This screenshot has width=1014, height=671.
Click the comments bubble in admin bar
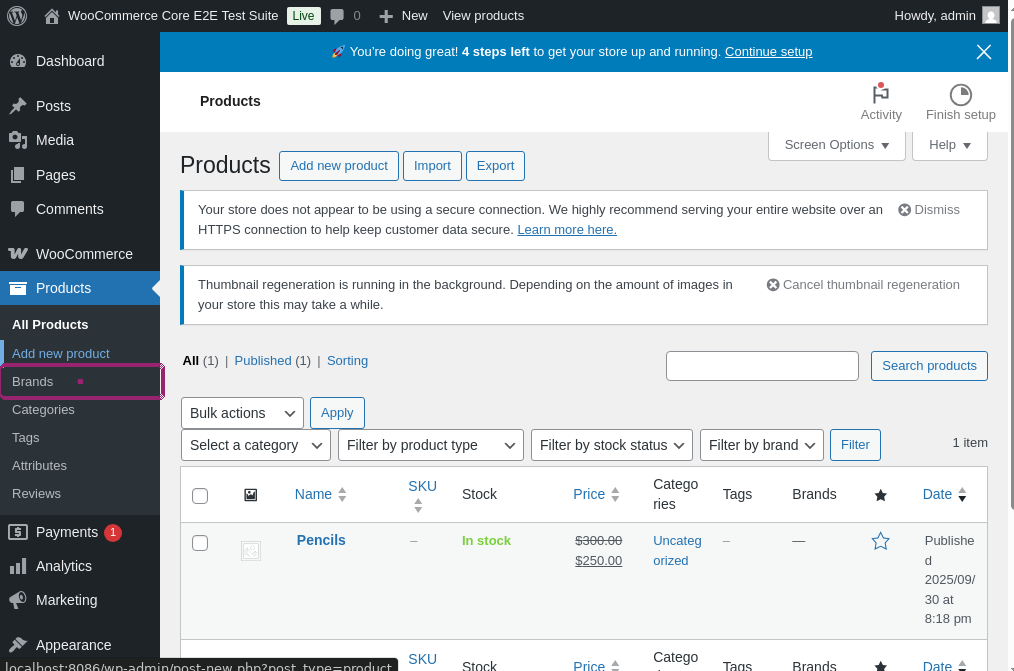338,16
